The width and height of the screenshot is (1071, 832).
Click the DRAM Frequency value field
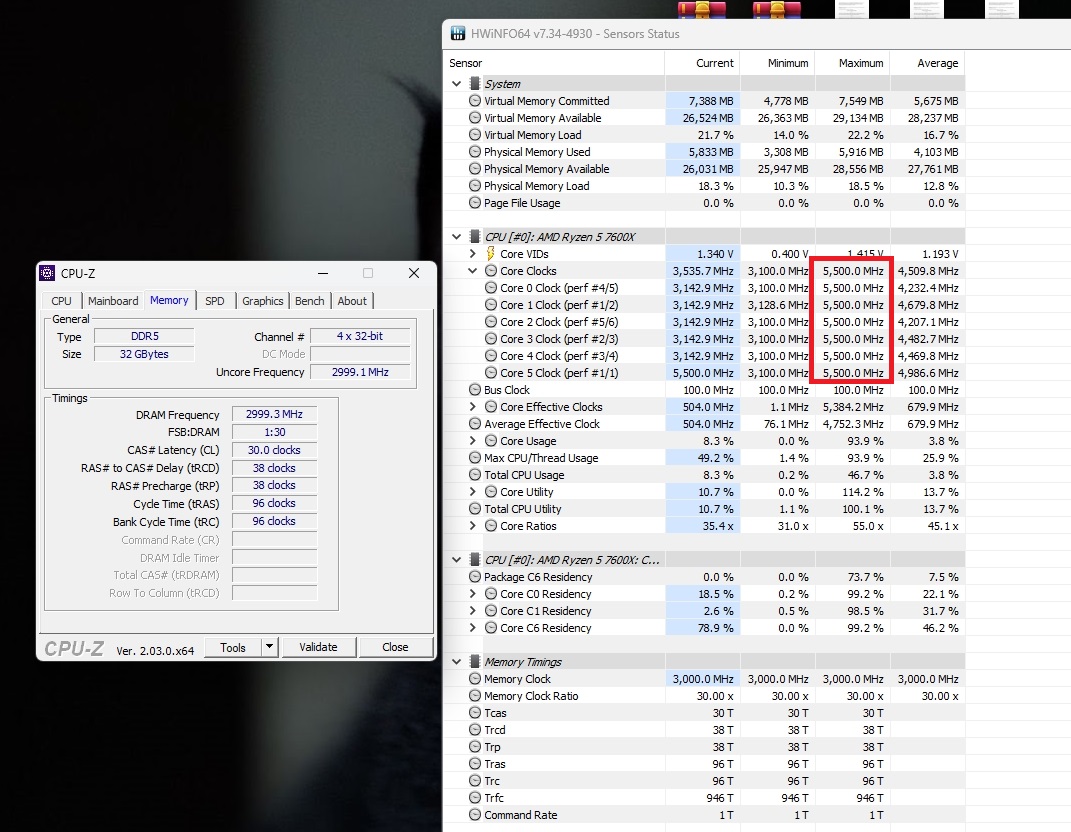pos(274,414)
